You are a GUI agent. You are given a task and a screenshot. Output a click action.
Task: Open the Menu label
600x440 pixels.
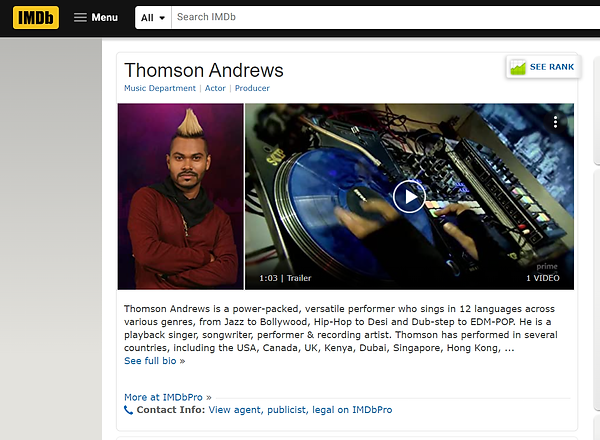(x=104, y=18)
